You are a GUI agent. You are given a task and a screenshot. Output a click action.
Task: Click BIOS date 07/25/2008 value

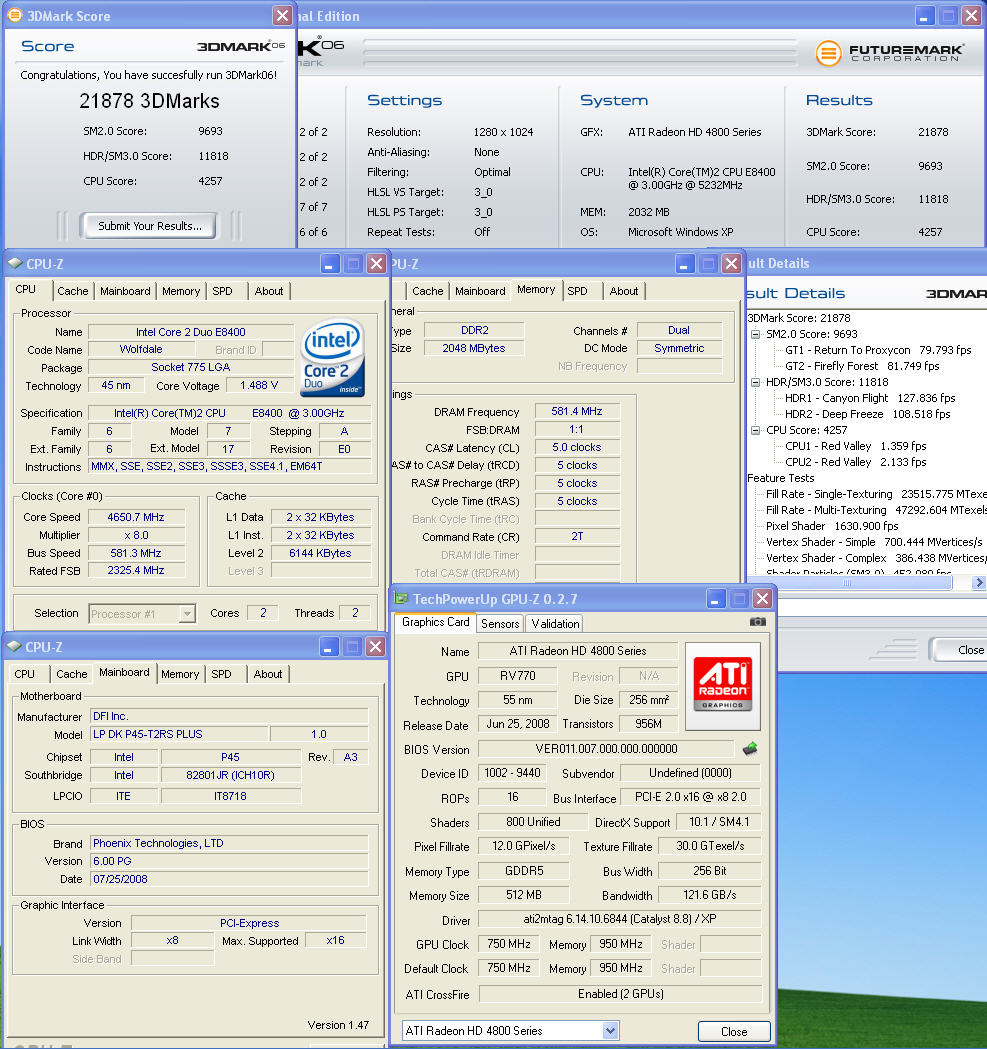(229, 879)
